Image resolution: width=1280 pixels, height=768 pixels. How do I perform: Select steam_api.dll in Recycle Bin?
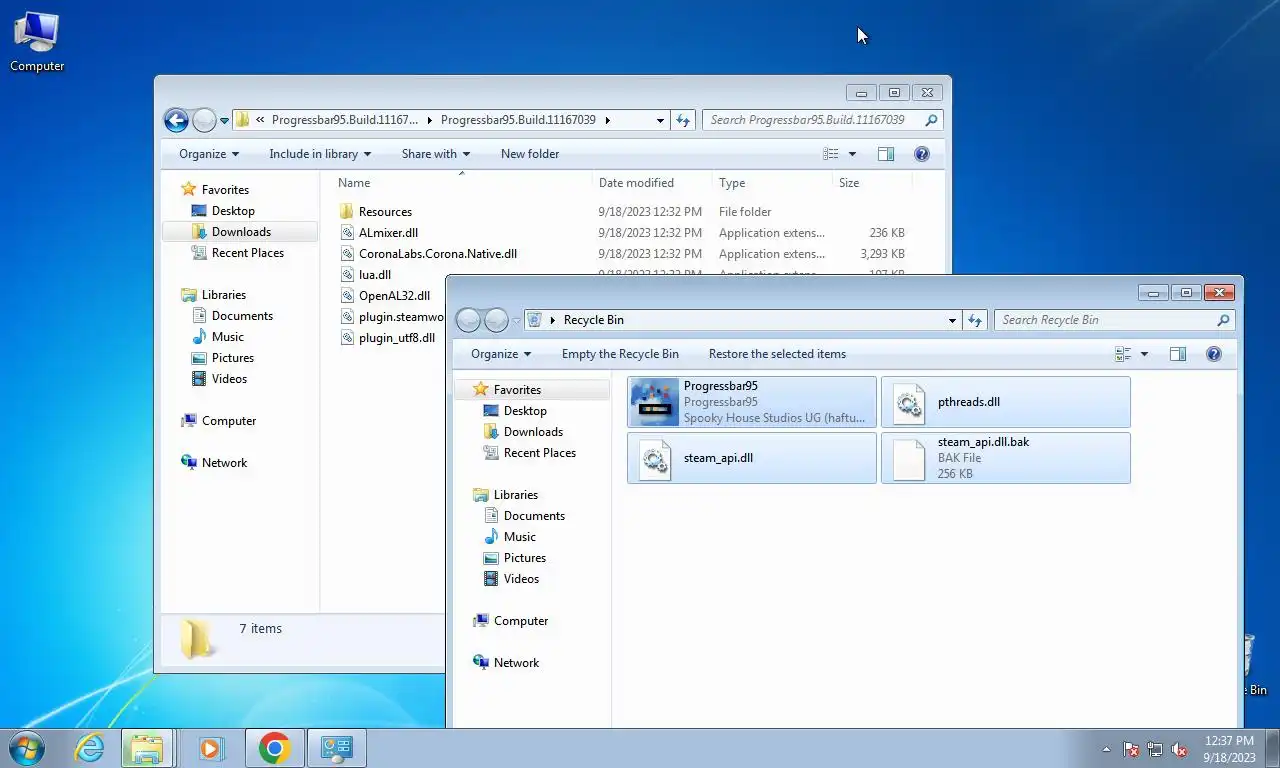click(x=752, y=458)
